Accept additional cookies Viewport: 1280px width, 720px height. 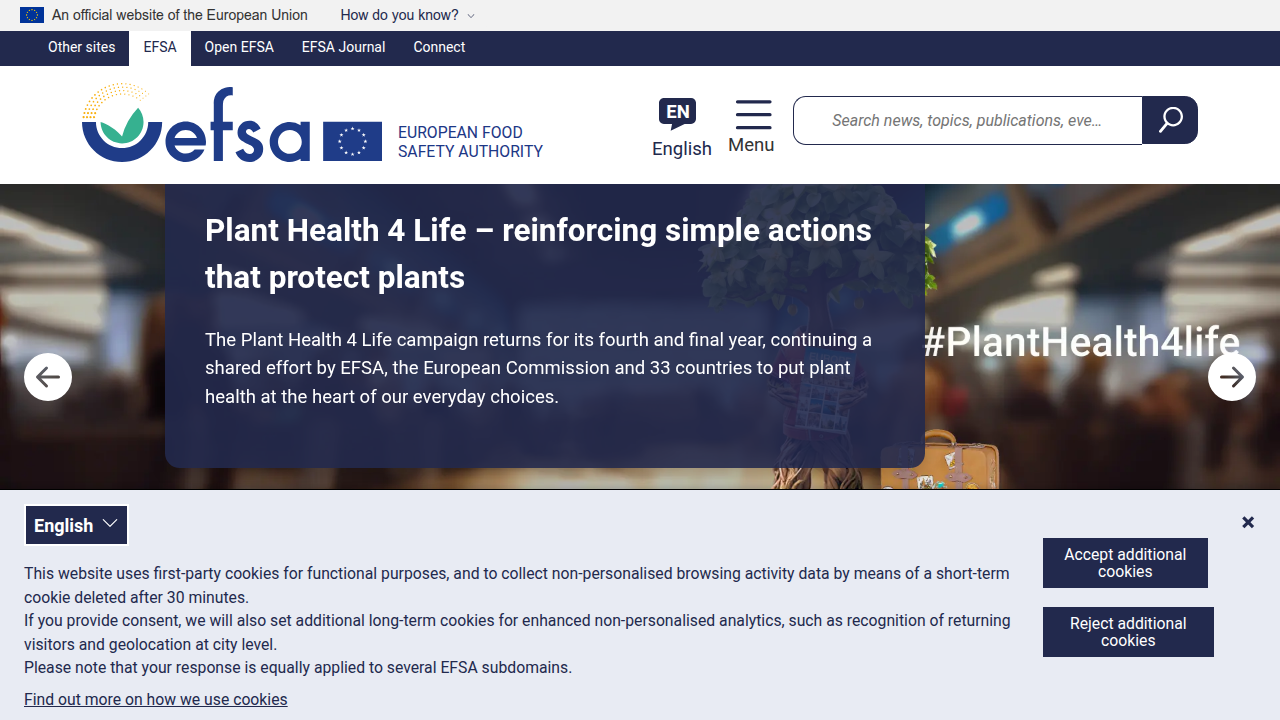(1125, 563)
